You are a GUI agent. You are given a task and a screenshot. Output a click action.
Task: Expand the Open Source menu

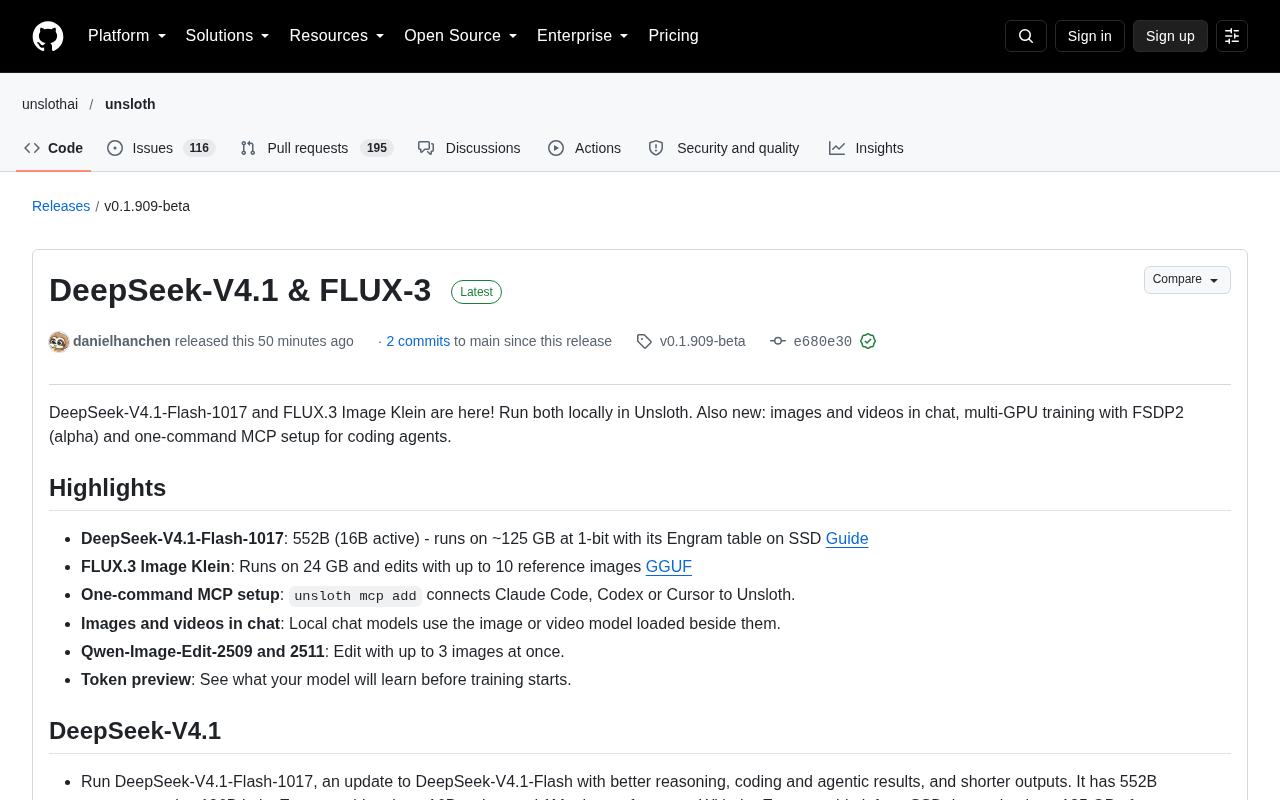click(461, 36)
